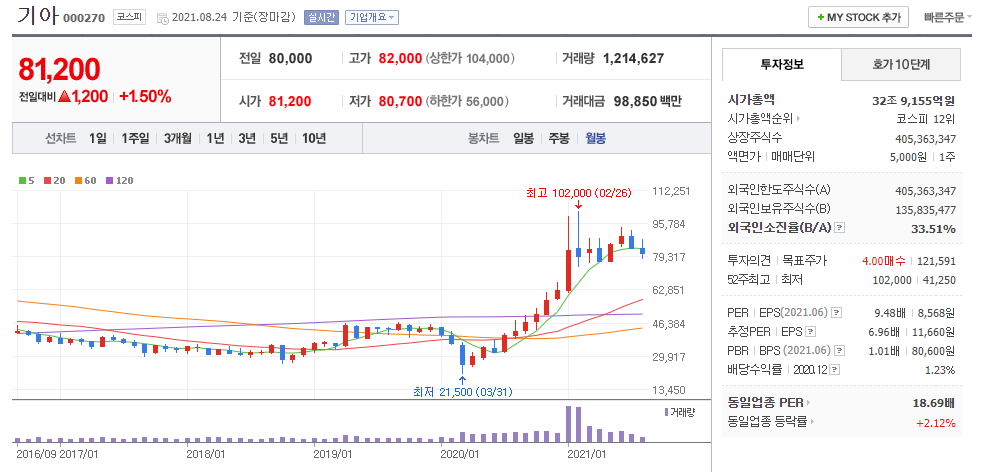The image size is (982, 472).
Task: Select the 10년 line chart period
Action: pyautogui.click(x=314, y=138)
